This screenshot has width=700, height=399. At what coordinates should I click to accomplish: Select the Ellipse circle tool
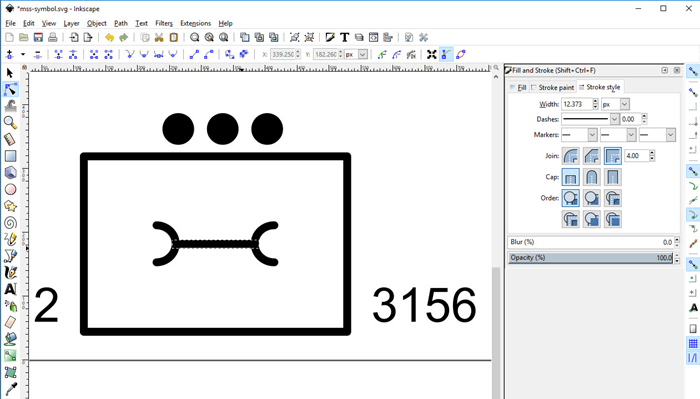(10, 189)
